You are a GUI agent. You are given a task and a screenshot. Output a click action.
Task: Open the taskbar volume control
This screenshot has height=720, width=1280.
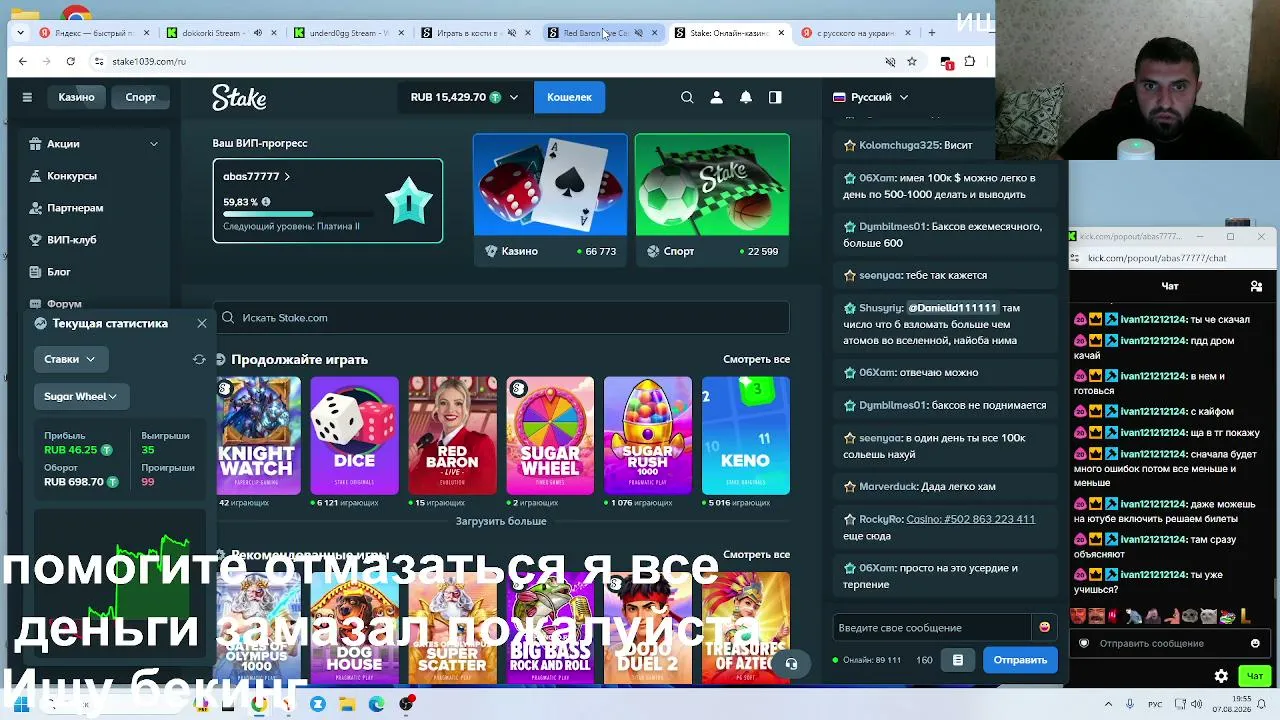1195,704
